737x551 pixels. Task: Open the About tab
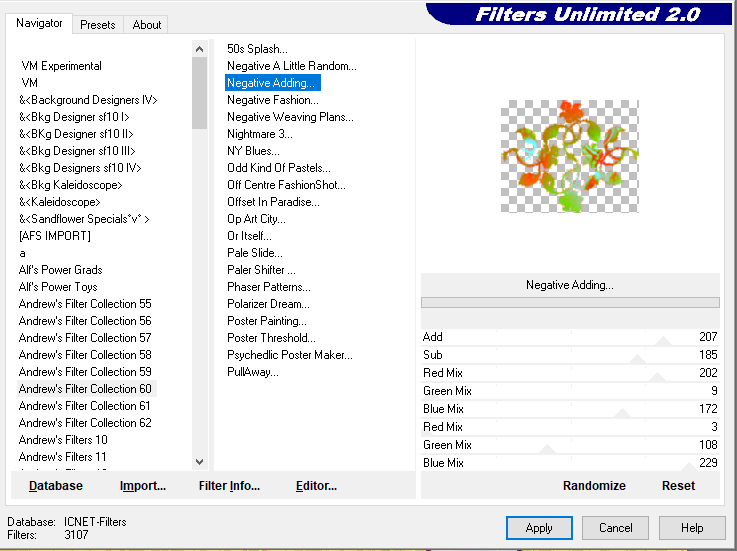pos(147,24)
